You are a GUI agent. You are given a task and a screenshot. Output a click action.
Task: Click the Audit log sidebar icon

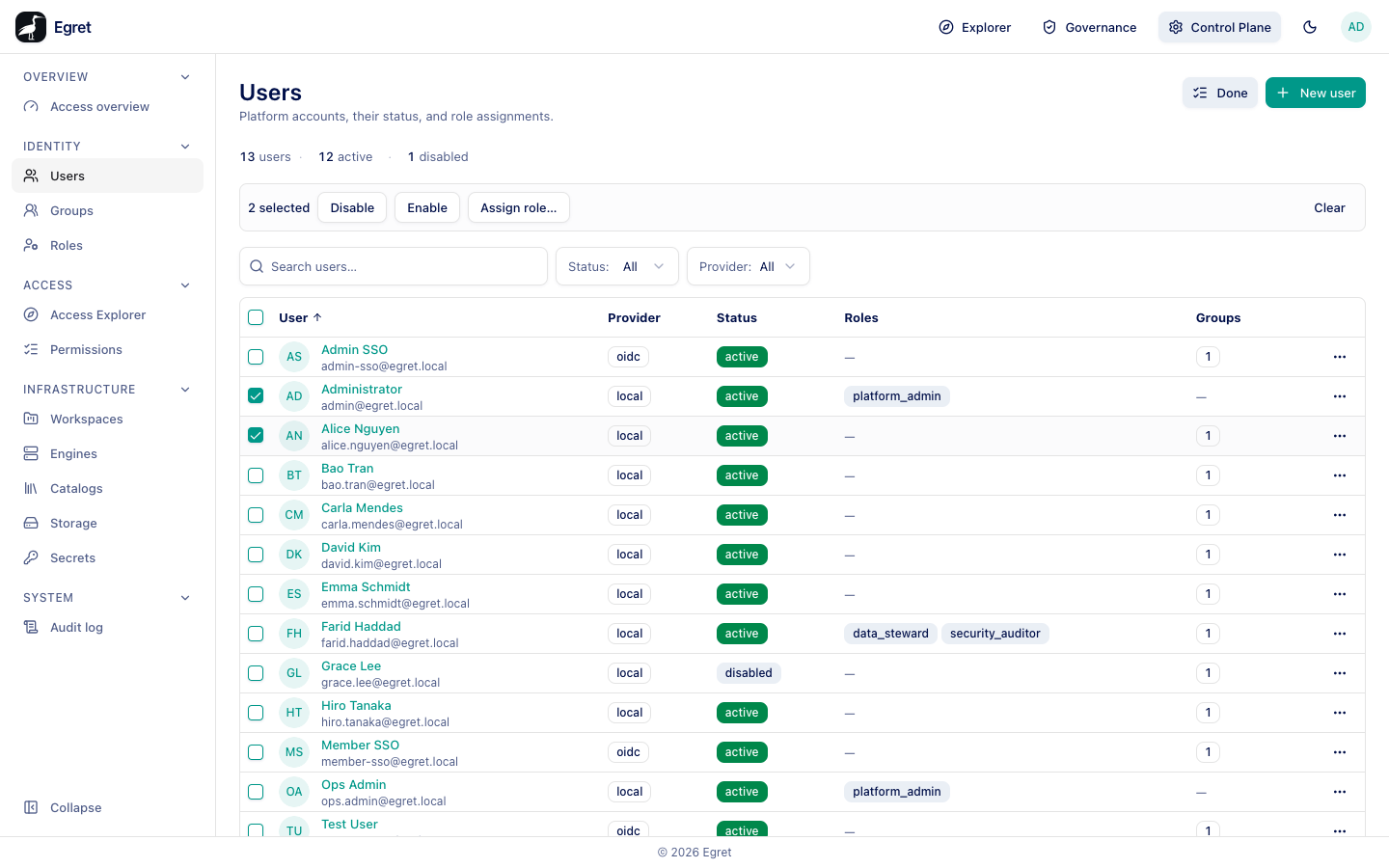[31, 627]
